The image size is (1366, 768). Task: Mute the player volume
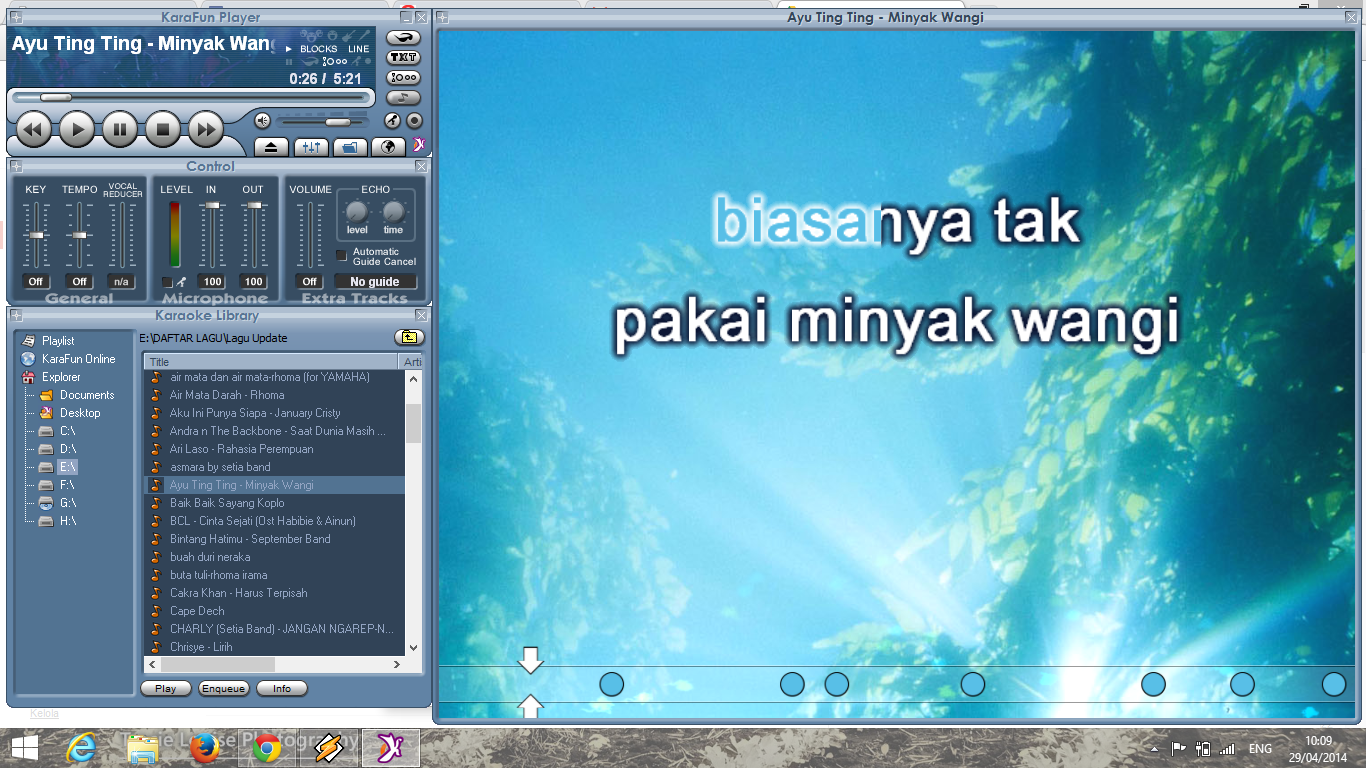click(262, 121)
